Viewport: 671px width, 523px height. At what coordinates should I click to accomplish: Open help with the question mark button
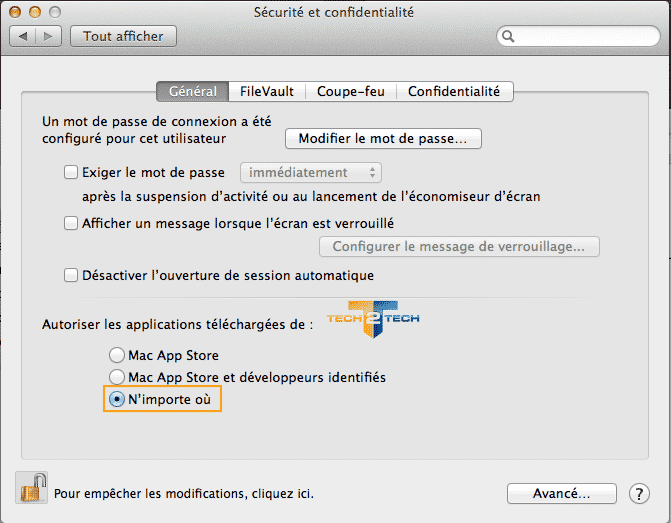pyautogui.click(x=639, y=493)
